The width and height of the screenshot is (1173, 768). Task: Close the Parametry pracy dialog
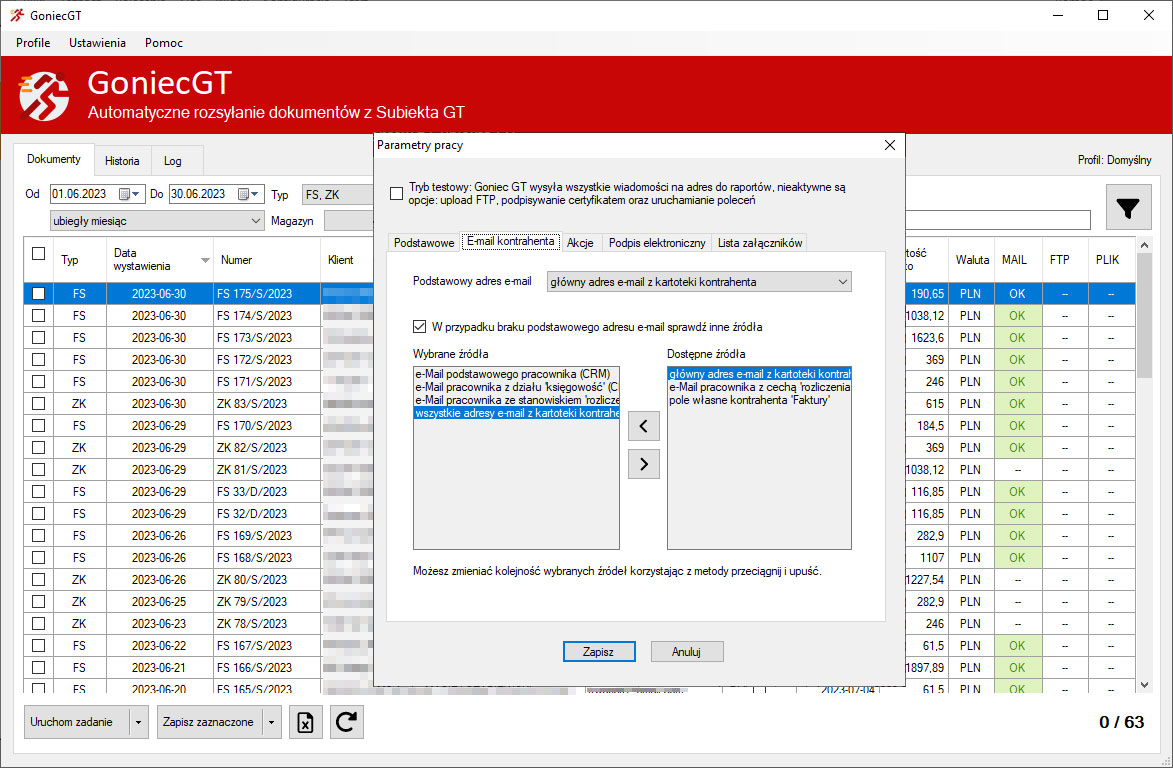(x=889, y=145)
